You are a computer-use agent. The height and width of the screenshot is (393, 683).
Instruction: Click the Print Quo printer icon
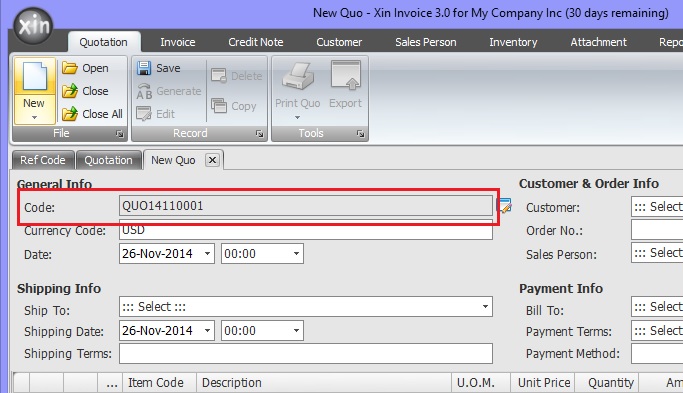(x=298, y=76)
